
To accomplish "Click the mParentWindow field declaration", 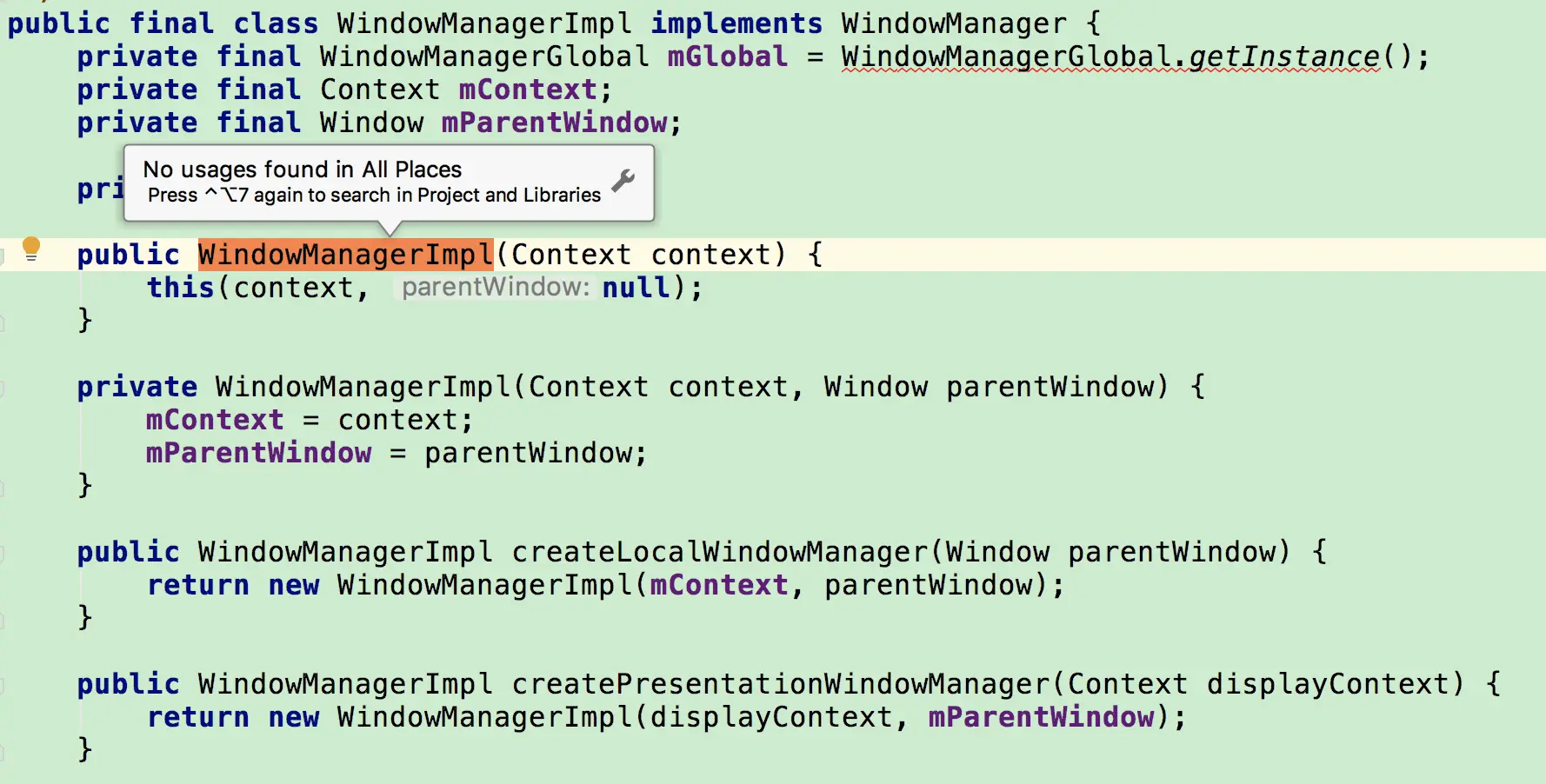I will (x=554, y=123).
